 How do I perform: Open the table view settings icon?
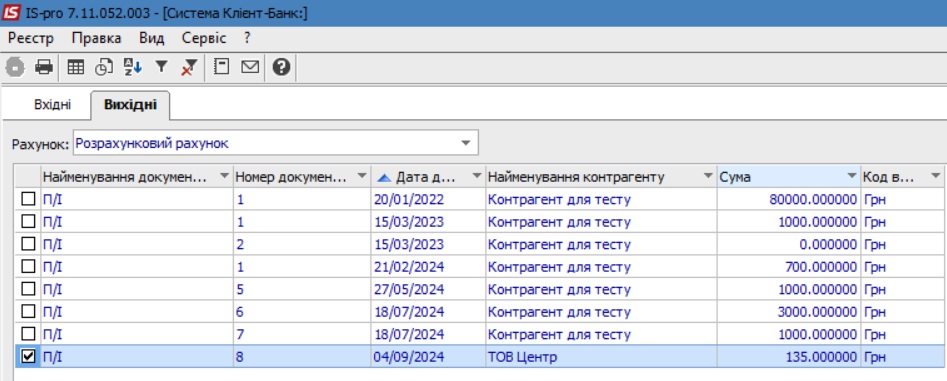[75, 67]
